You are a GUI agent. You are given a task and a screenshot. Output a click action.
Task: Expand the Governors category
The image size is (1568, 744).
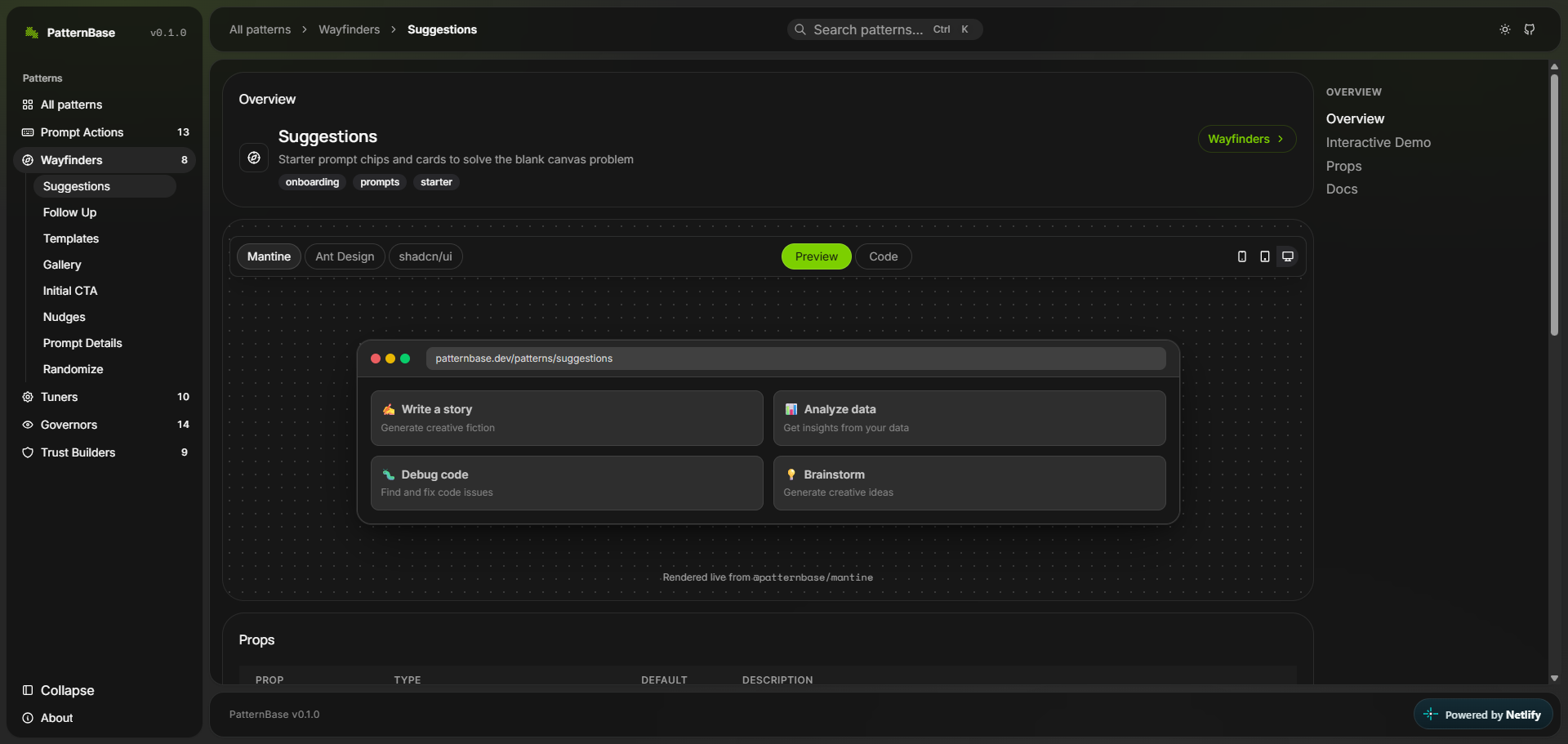point(105,425)
